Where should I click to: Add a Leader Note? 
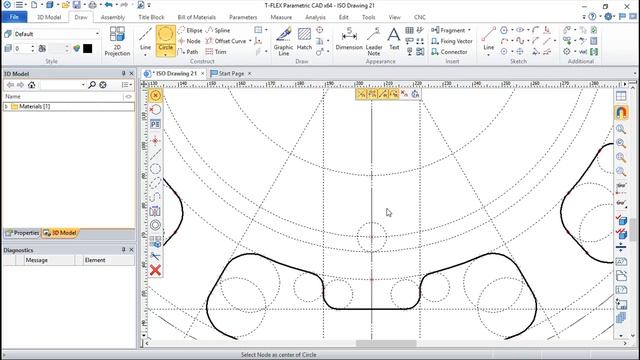coord(373,41)
